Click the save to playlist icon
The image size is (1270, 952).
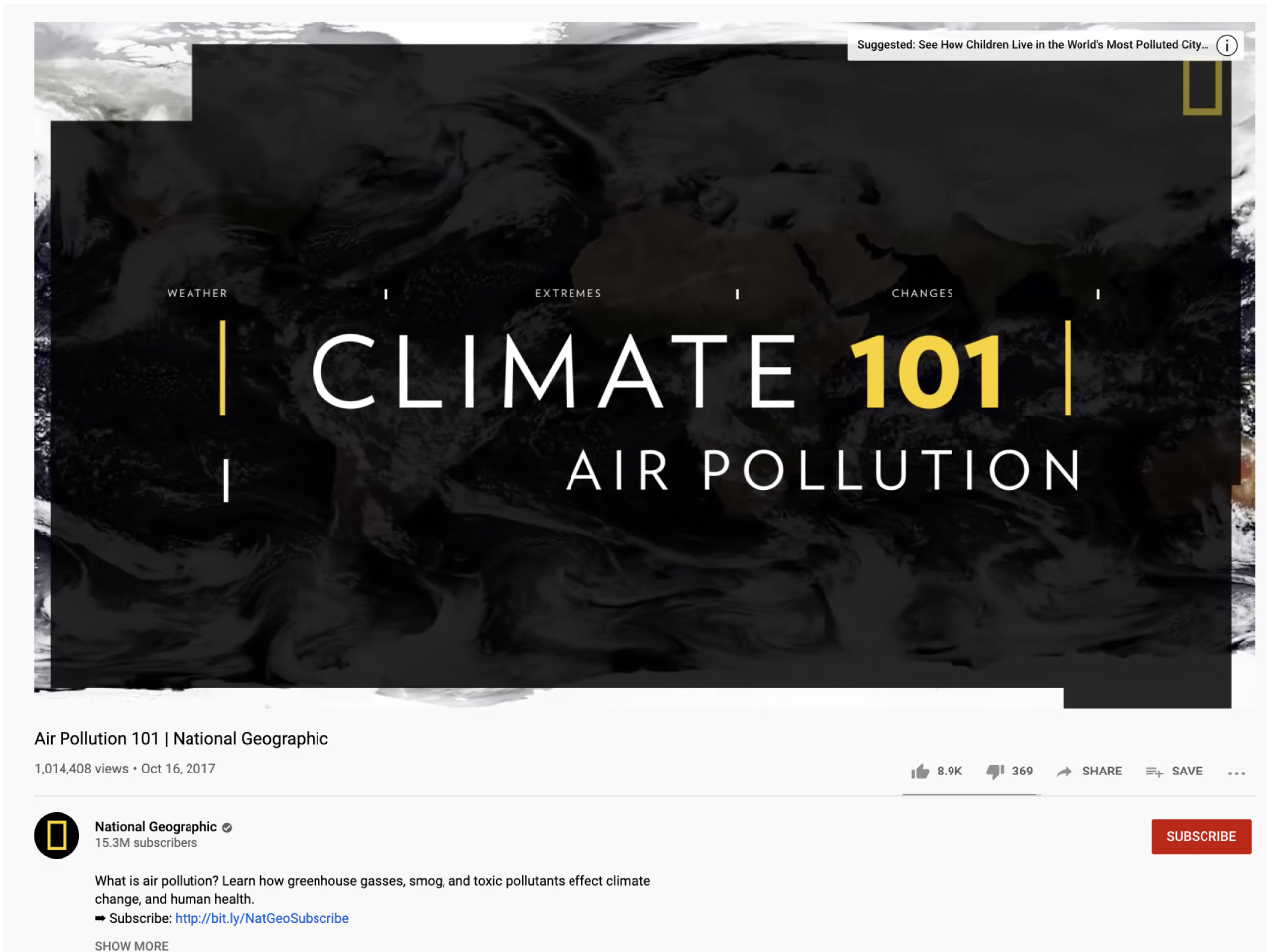(1154, 772)
